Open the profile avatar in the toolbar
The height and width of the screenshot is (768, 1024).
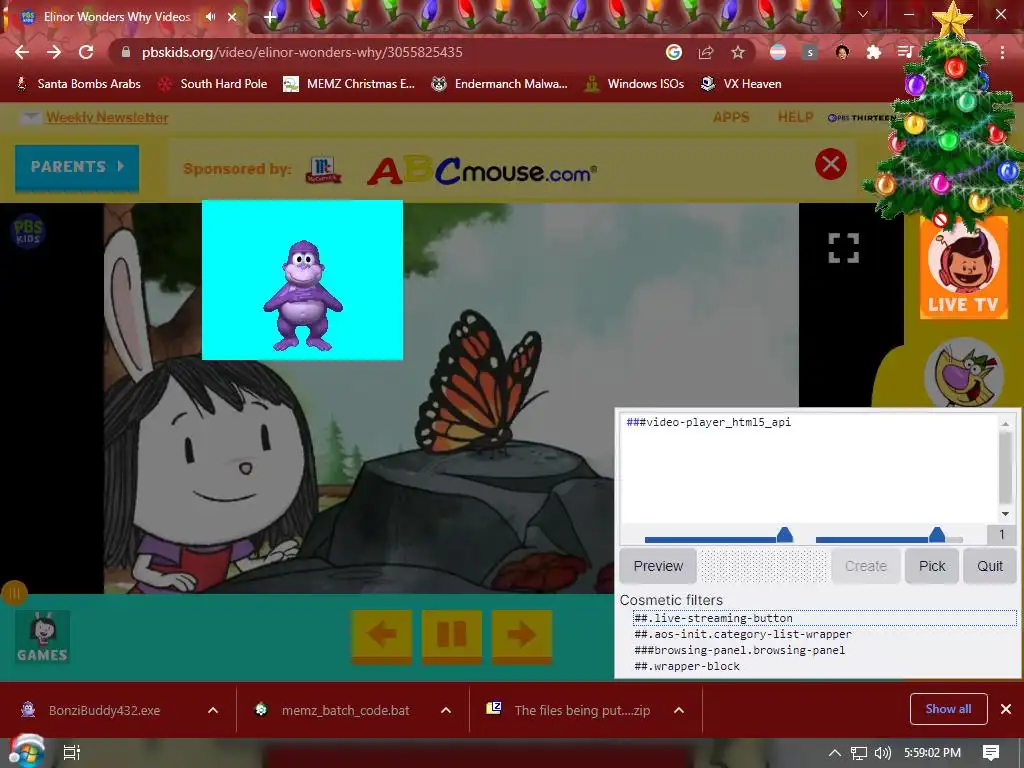click(842, 52)
